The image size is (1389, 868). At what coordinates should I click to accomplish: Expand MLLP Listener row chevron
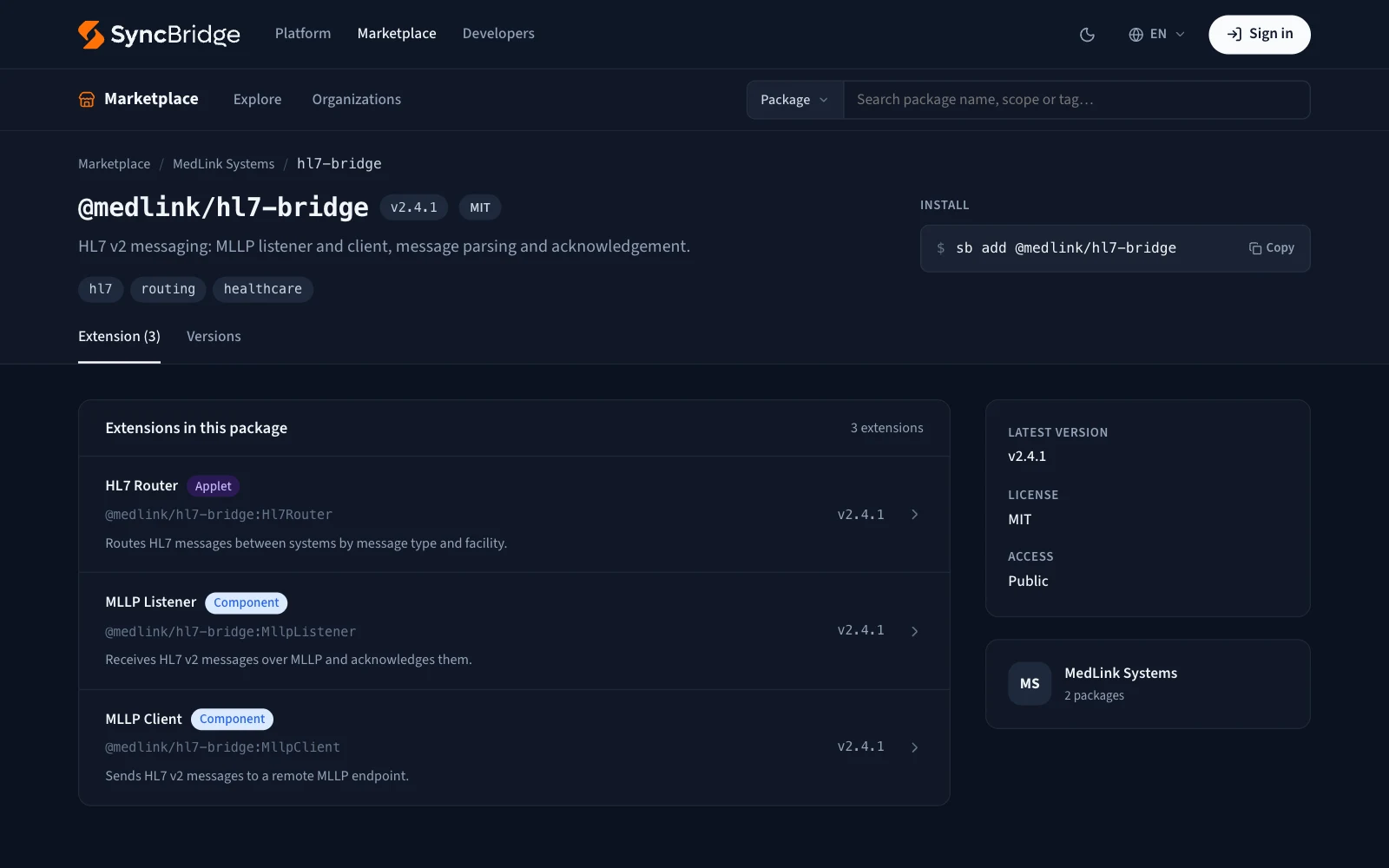coord(915,631)
